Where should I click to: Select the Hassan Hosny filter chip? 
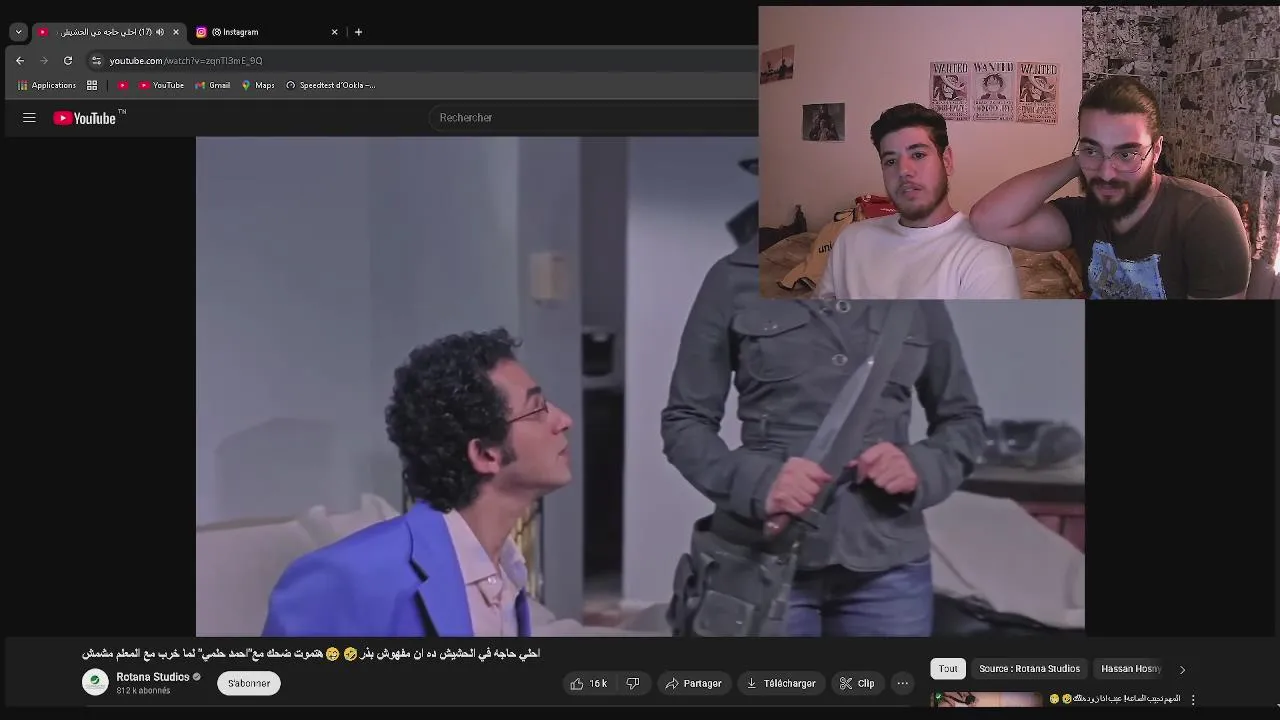point(1131,669)
